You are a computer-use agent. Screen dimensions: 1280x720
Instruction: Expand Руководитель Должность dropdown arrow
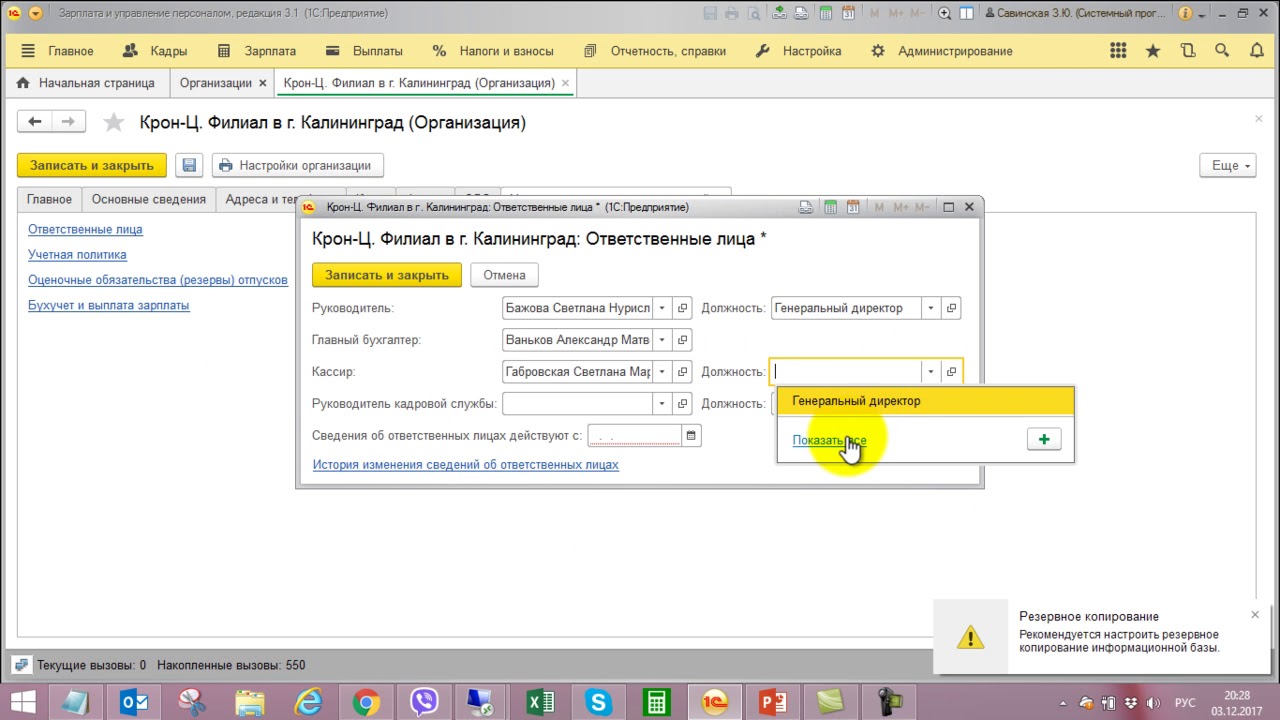click(x=930, y=308)
